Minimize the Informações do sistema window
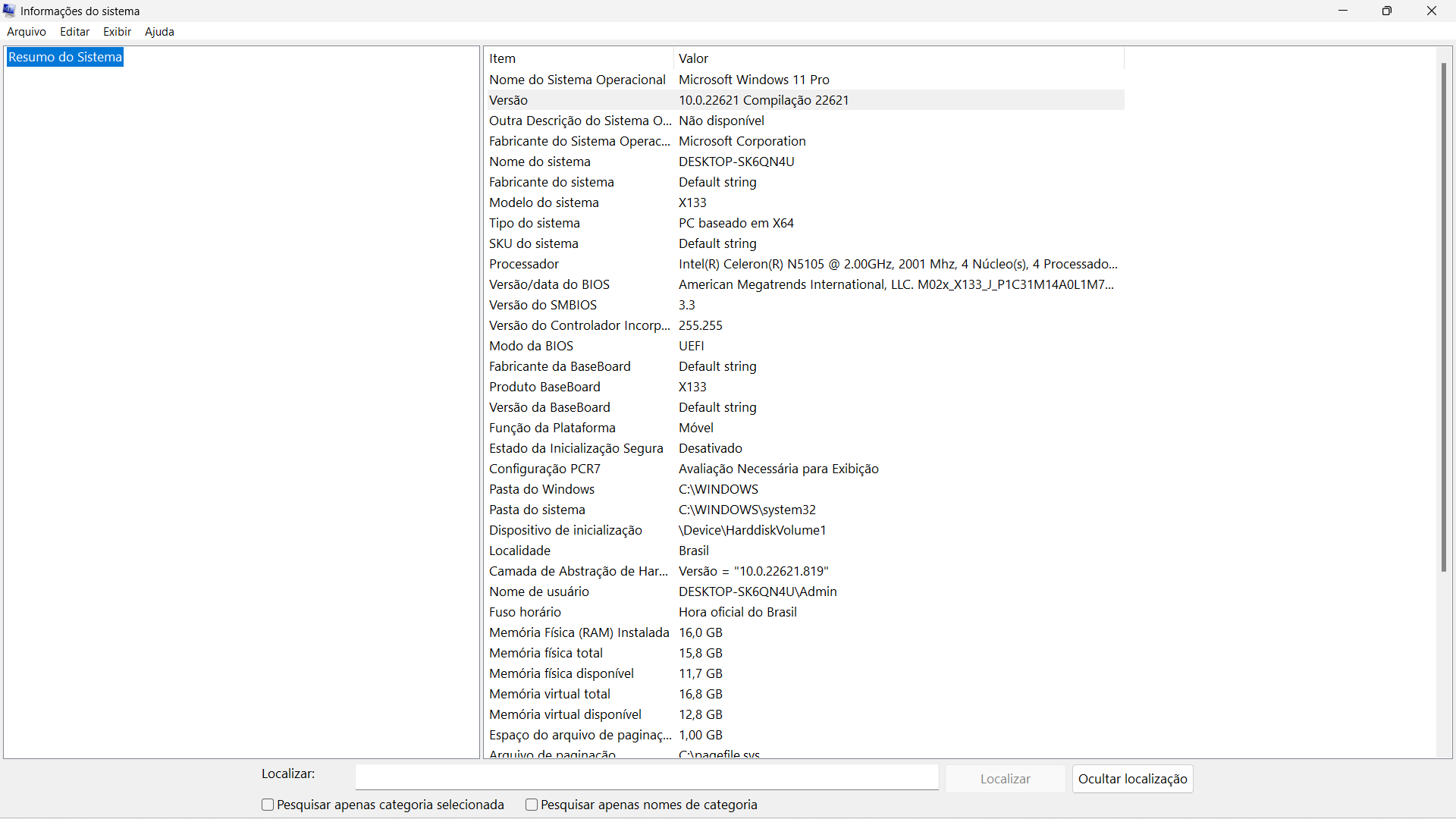Image resolution: width=1456 pixels, height=819 pixels. 1342,11
